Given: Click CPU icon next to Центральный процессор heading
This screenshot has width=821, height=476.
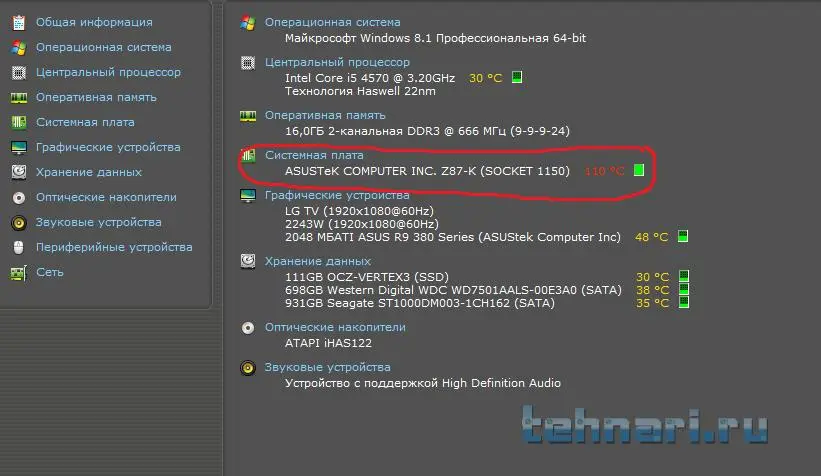Looking at the screenshot, I should (248, 63).
